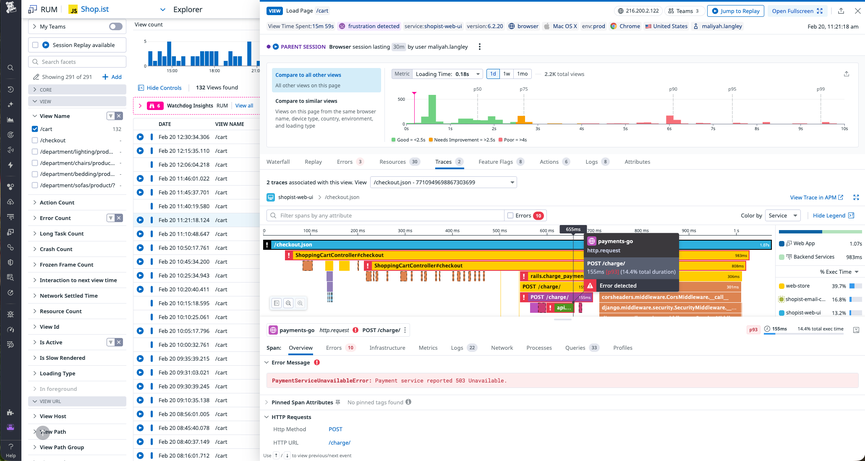This screenshot has height=461, width=865.
Task: Click Open Fullscreen button
Action: click(797, 11)
